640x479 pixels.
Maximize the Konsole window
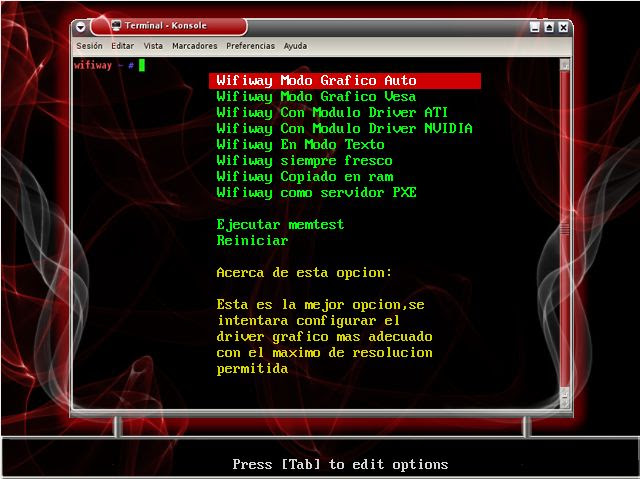pos(549,27)
